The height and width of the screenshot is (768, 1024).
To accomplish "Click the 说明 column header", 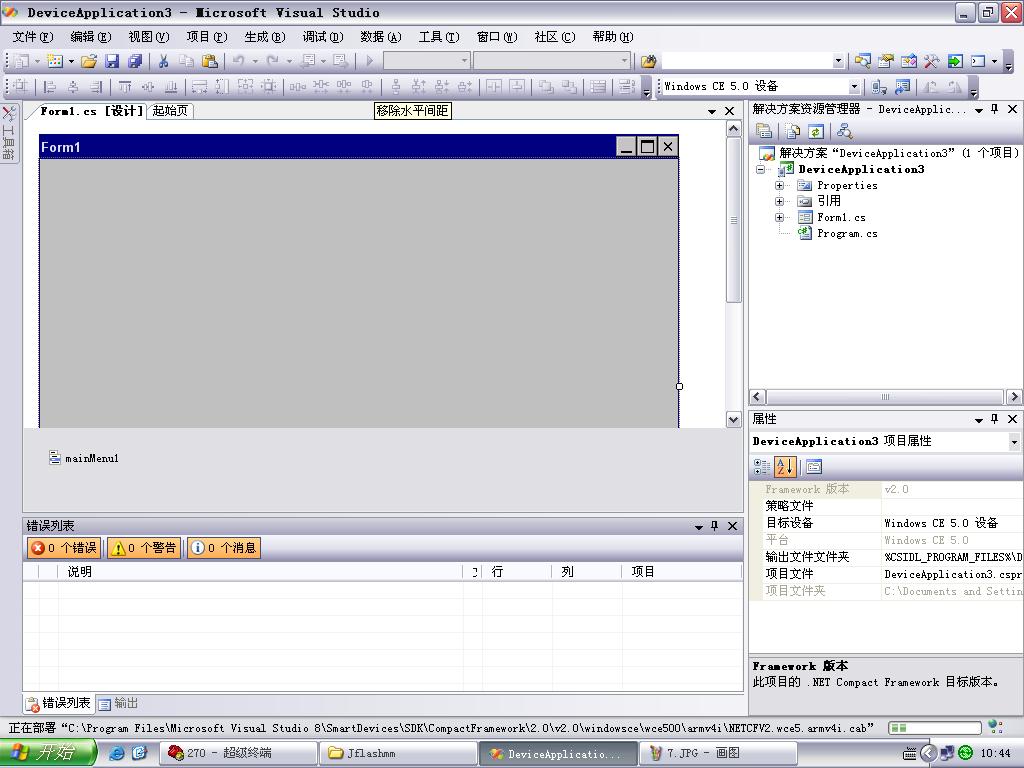I will (x=260, y=571).
